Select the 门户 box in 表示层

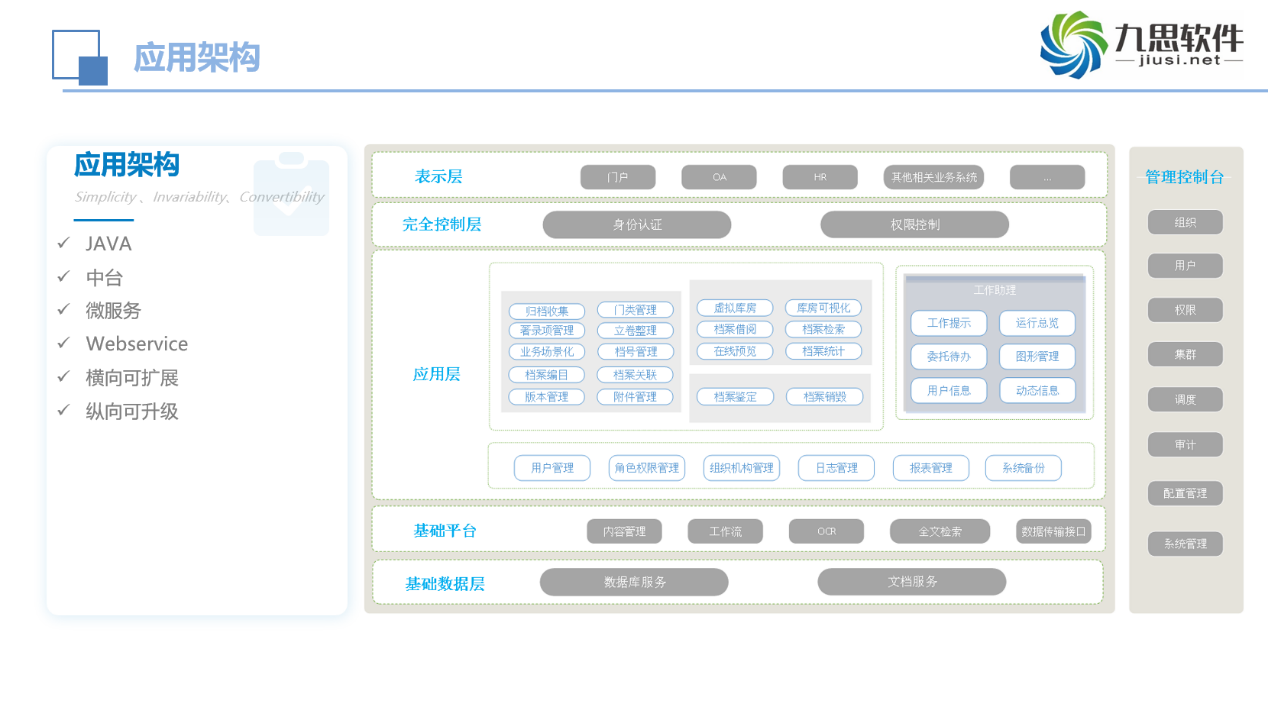(x=617, y=177)
